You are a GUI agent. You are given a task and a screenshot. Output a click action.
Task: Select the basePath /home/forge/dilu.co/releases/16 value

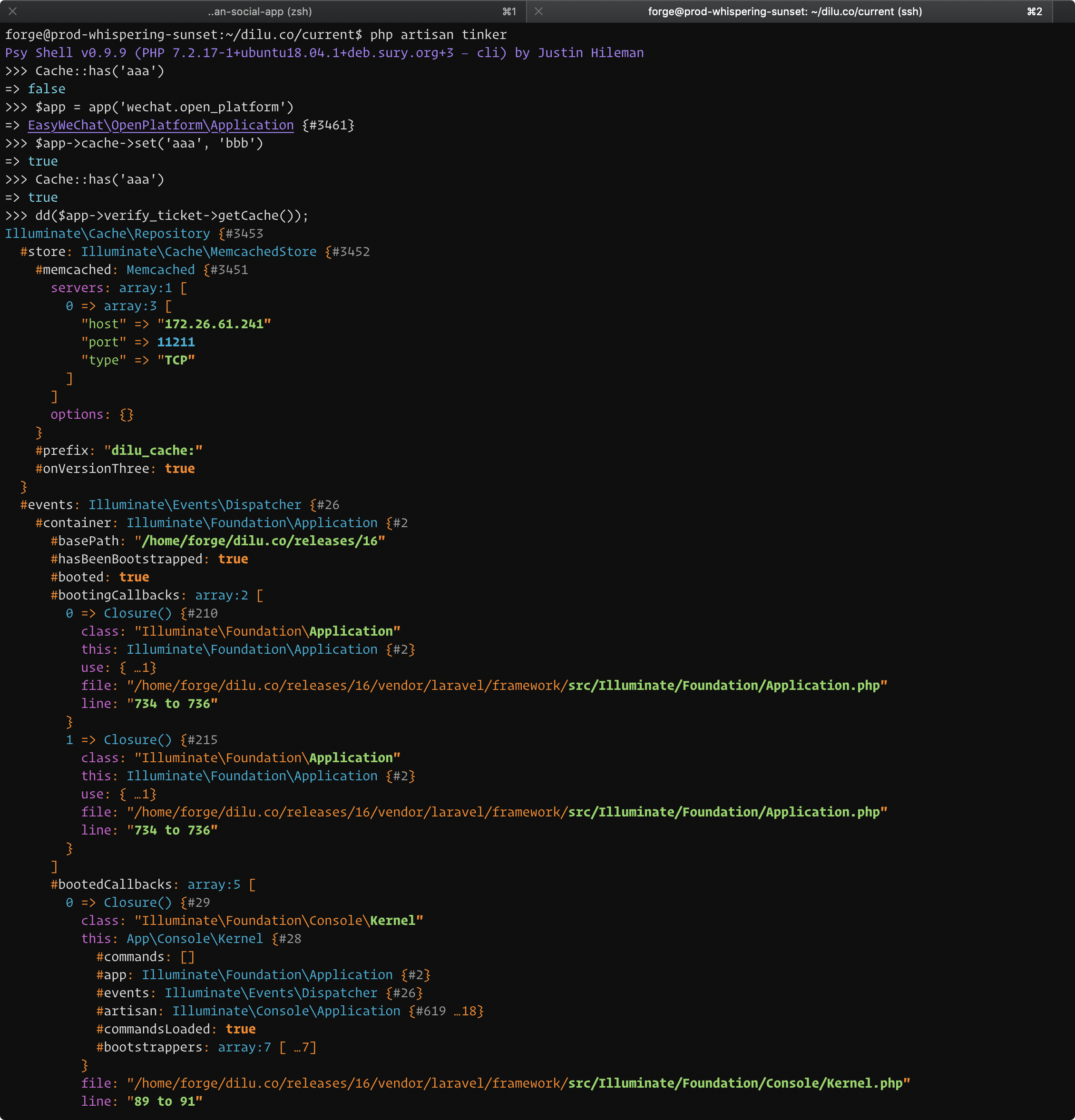260,540
